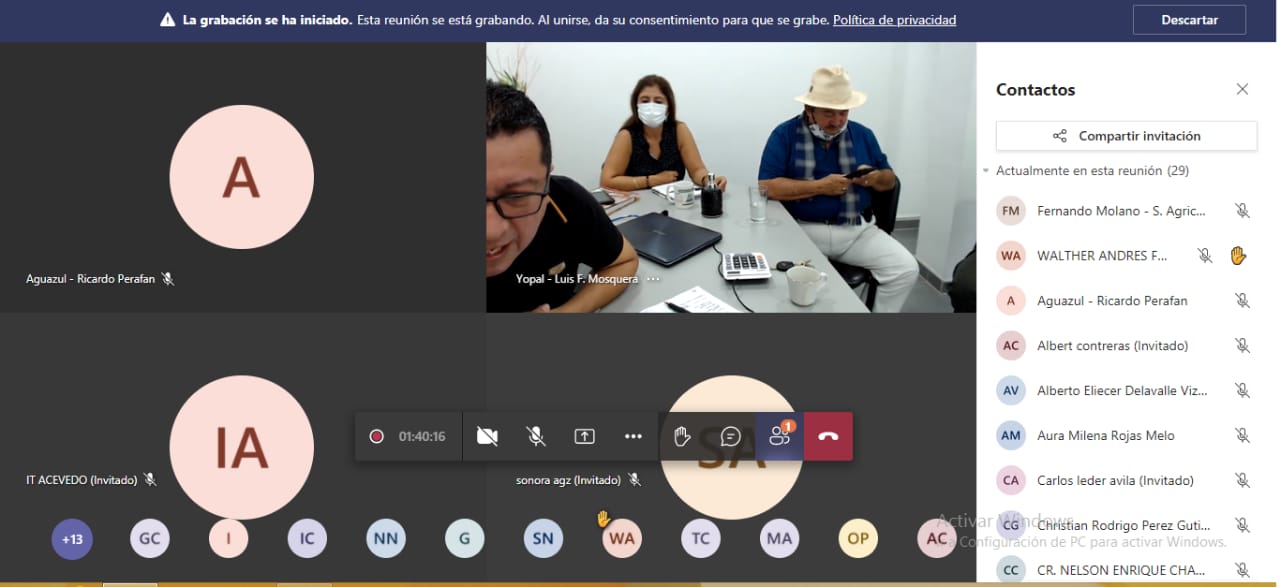Open more options for Yopal - Luis F. Mosquera

(x=653, y=279)
